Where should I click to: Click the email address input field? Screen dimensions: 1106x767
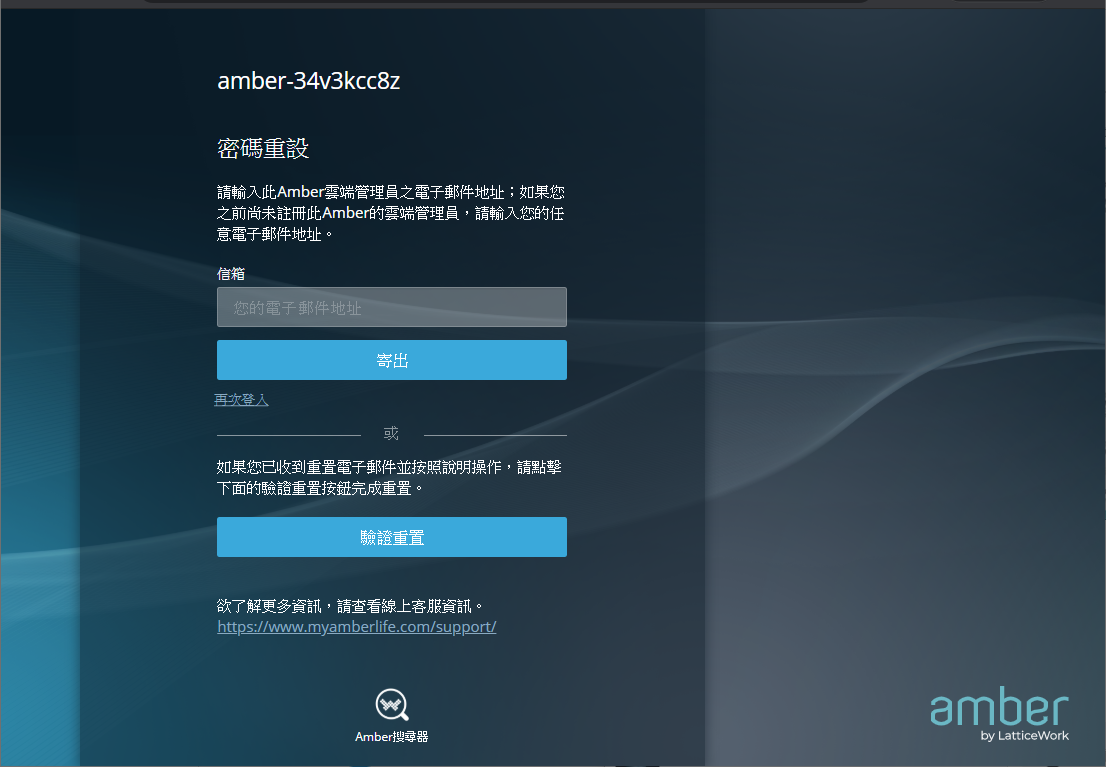(x=391, y=307)
